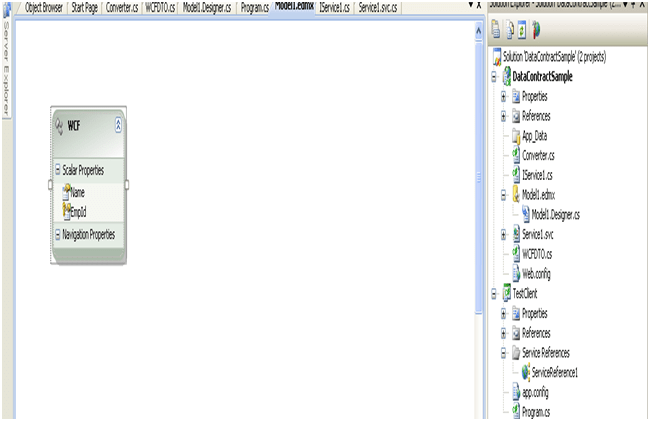Image resolution: width=650 pixels, height=421 pixels.
Task: Click Show All Files toolbar icon
Action: click(x=509, y=30)
